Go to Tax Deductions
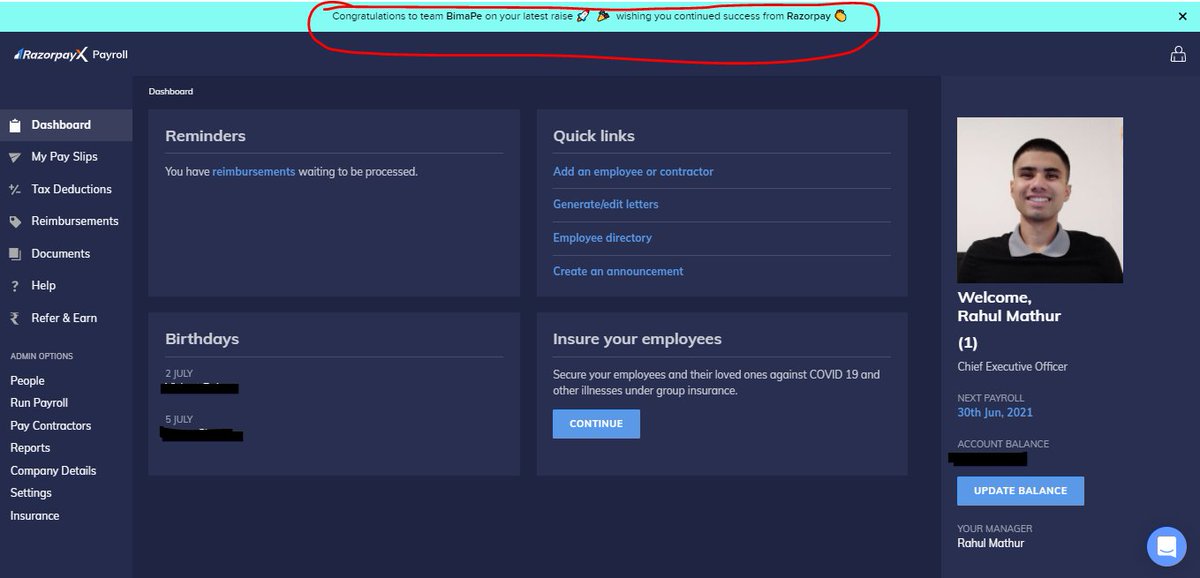This screenshot has height=578, width=1200. pyautogui.click(x=71, y=189)
